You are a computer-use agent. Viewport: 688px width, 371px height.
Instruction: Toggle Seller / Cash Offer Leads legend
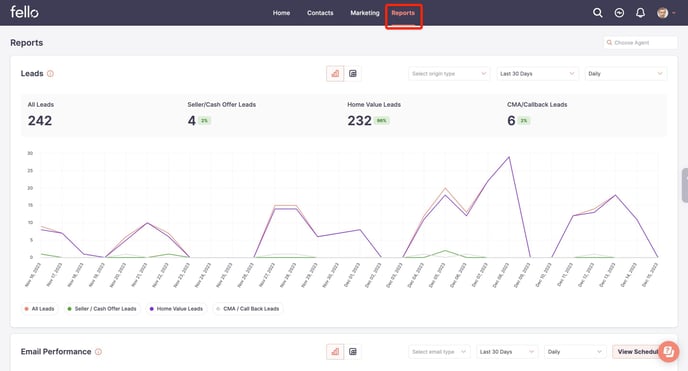(102, 309)
